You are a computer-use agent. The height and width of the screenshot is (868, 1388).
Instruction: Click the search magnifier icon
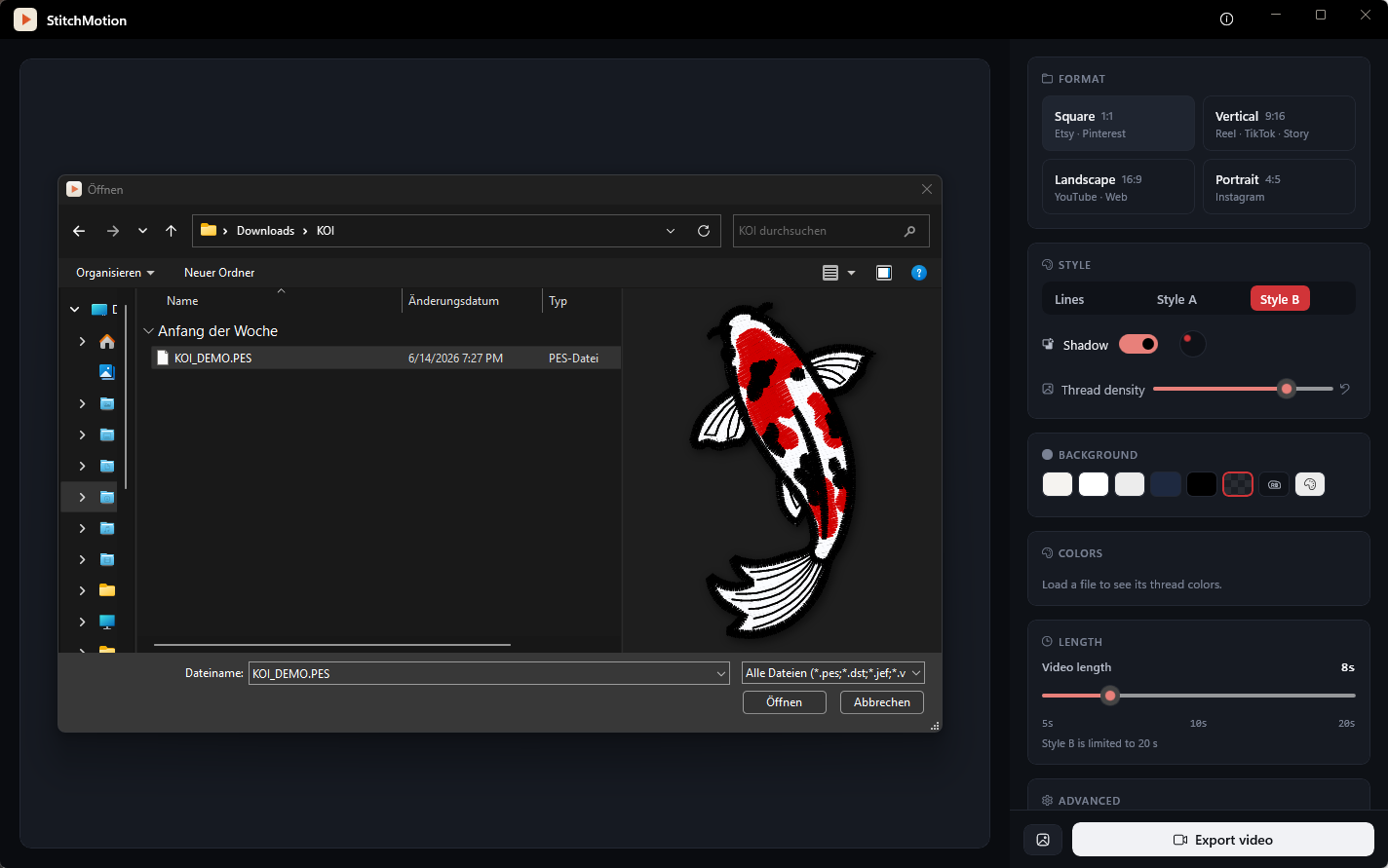pyautogui.click(x=909, y=231)
